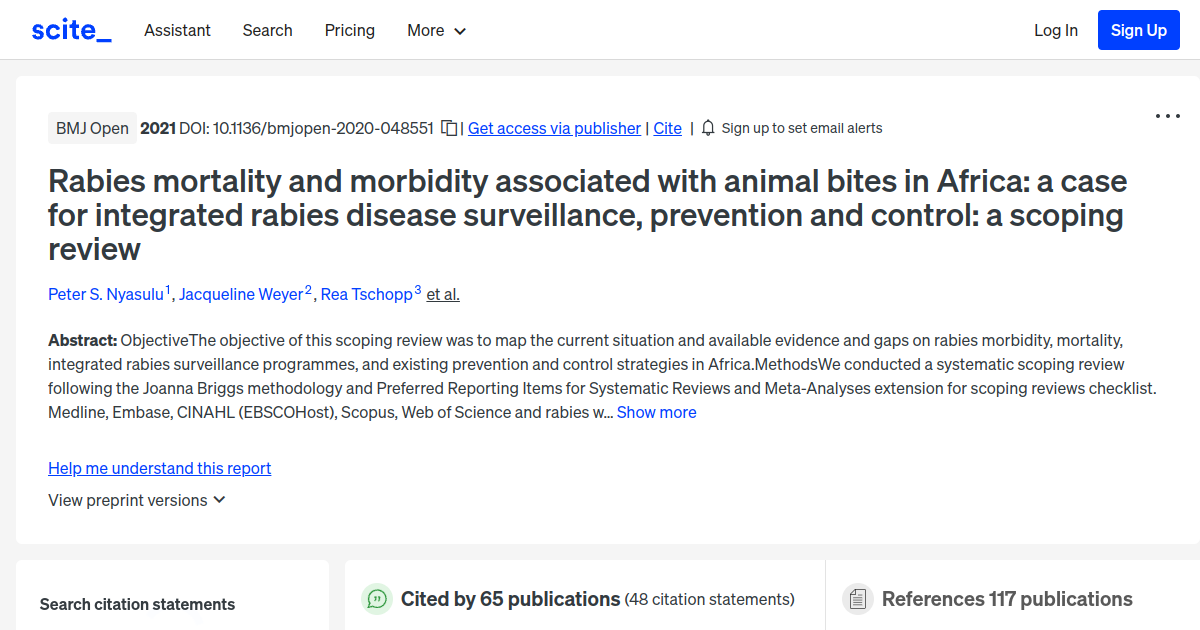This screenshot has width=1200, height=630.
Task: Click author Peter S. Nyasulu
Action: [106, 294]
